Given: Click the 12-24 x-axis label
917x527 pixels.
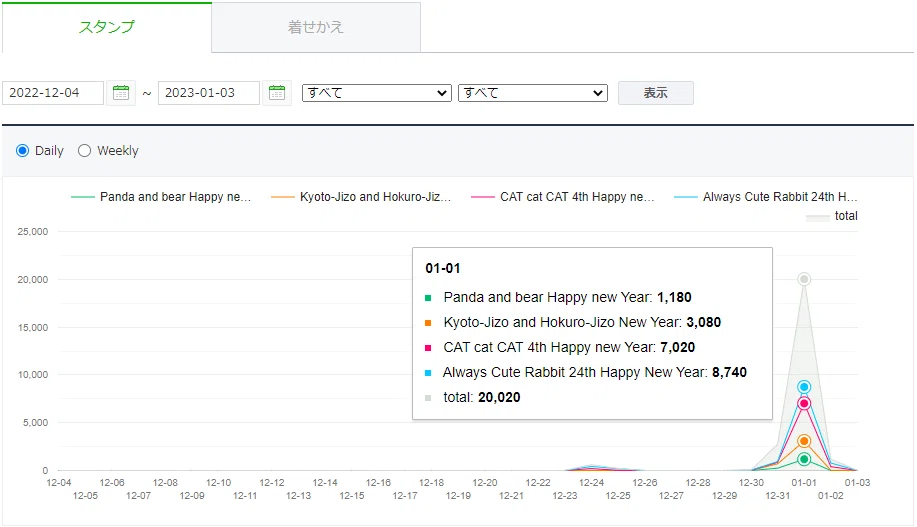Looking at the screenshot, I should [x=591, y=483].
